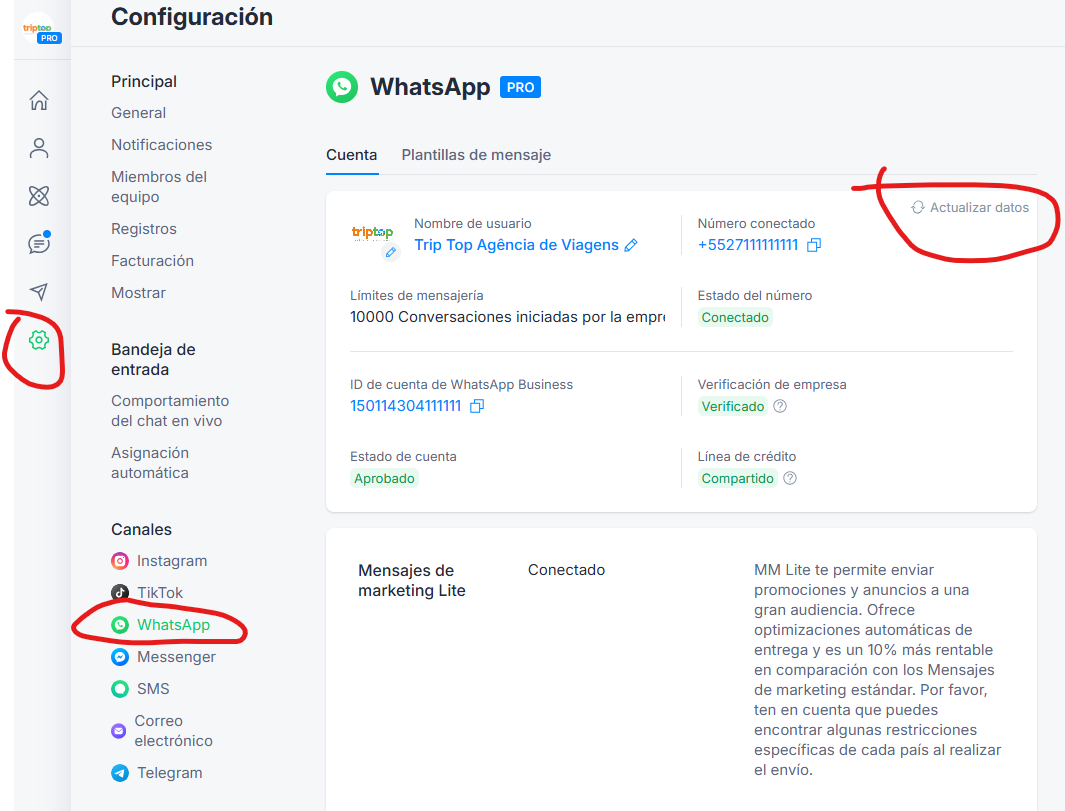Click the green WhatsApp header logo
This screenshot has width=1065, height=811.
(342, 87)
